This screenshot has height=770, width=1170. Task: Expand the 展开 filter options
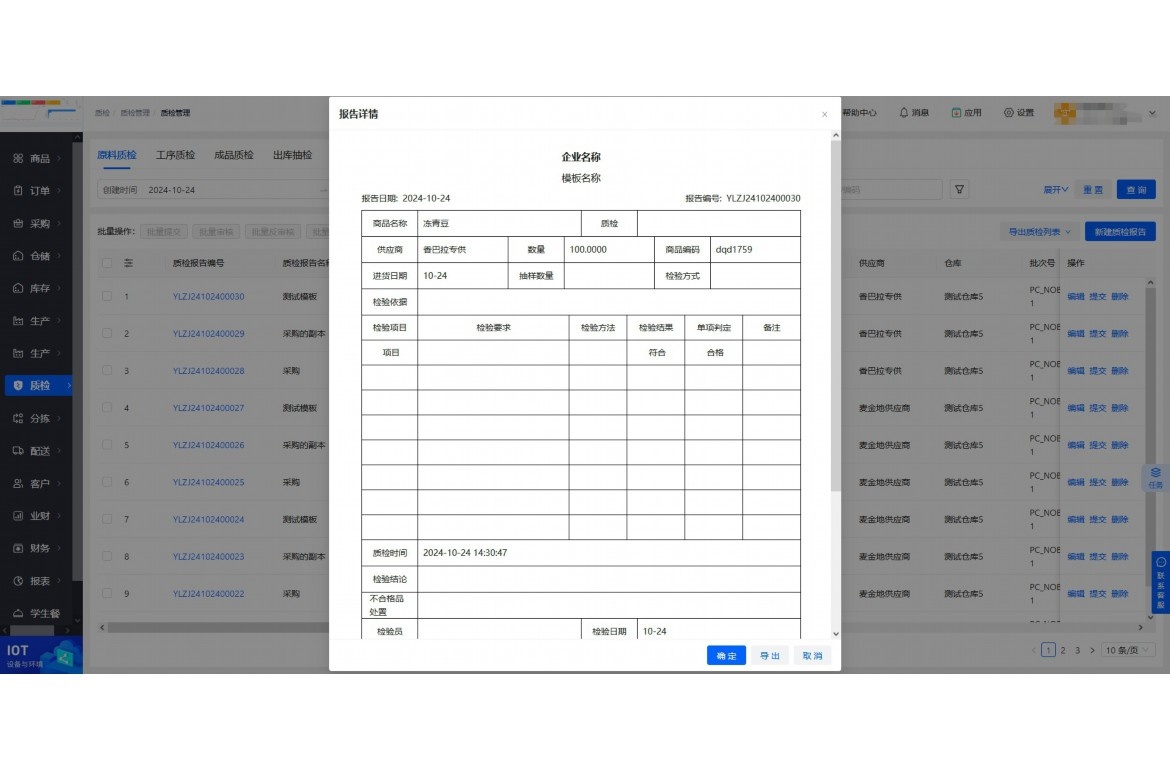1055,190
